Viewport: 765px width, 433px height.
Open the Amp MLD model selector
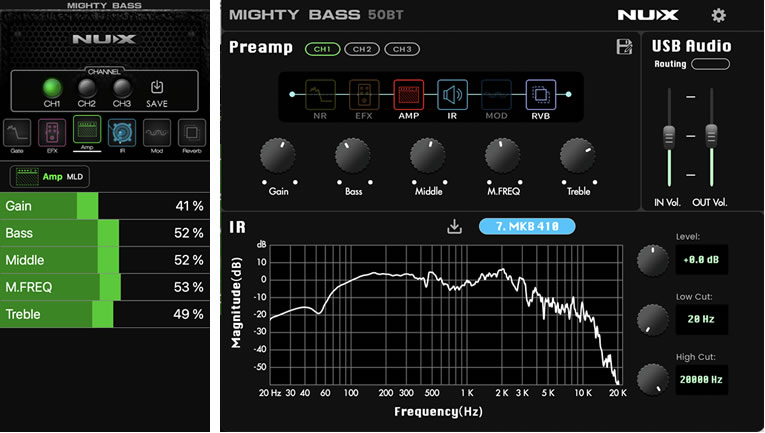[48, 176]
